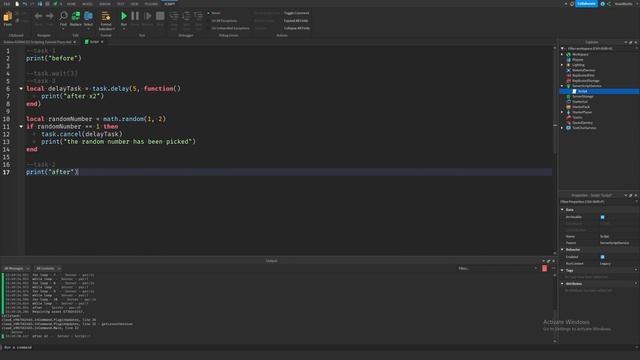Image resolution: width=640 pixels, height=360 pixels.
Task: Expand the TextChatService node in Explorer
Action: pos(562,128)
